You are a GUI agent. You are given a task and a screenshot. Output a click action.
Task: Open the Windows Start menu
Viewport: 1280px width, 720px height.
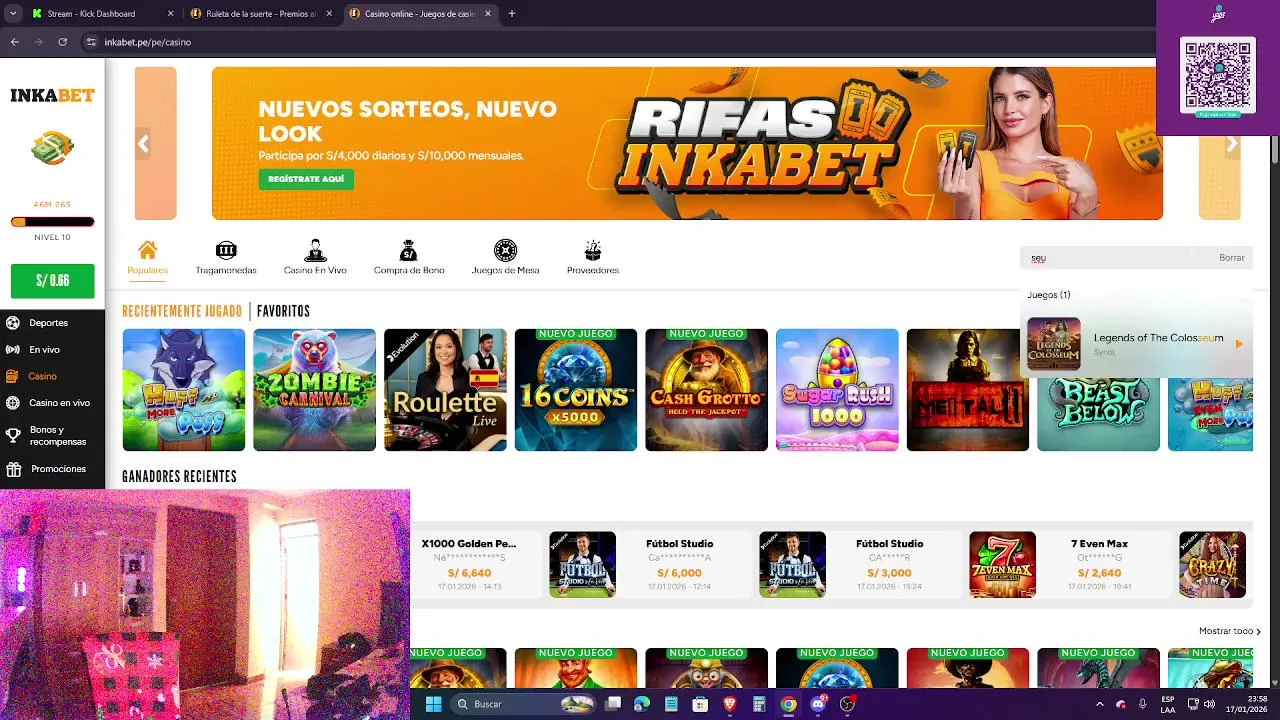click(x=433, y=704)
